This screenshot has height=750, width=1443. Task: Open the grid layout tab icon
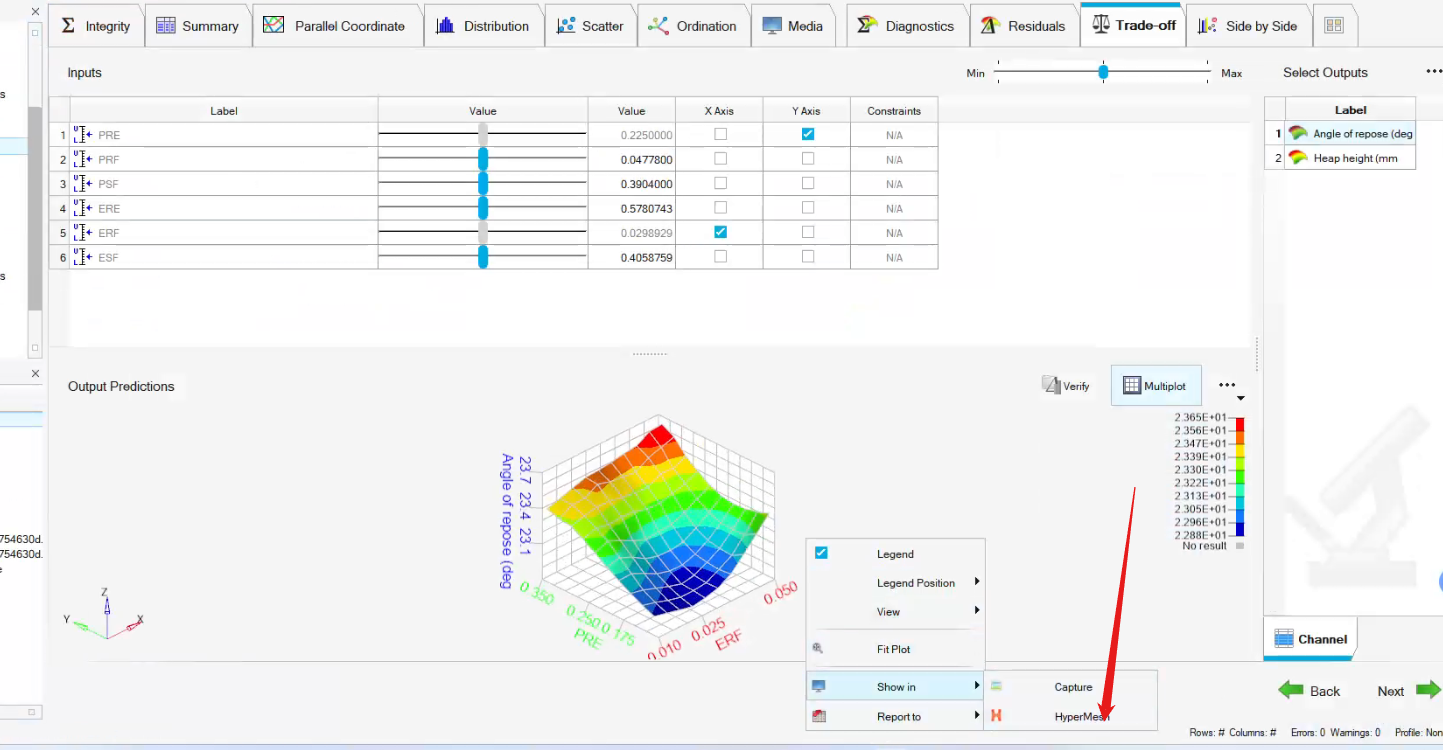pyautogui.click(x=1333, y=26)
